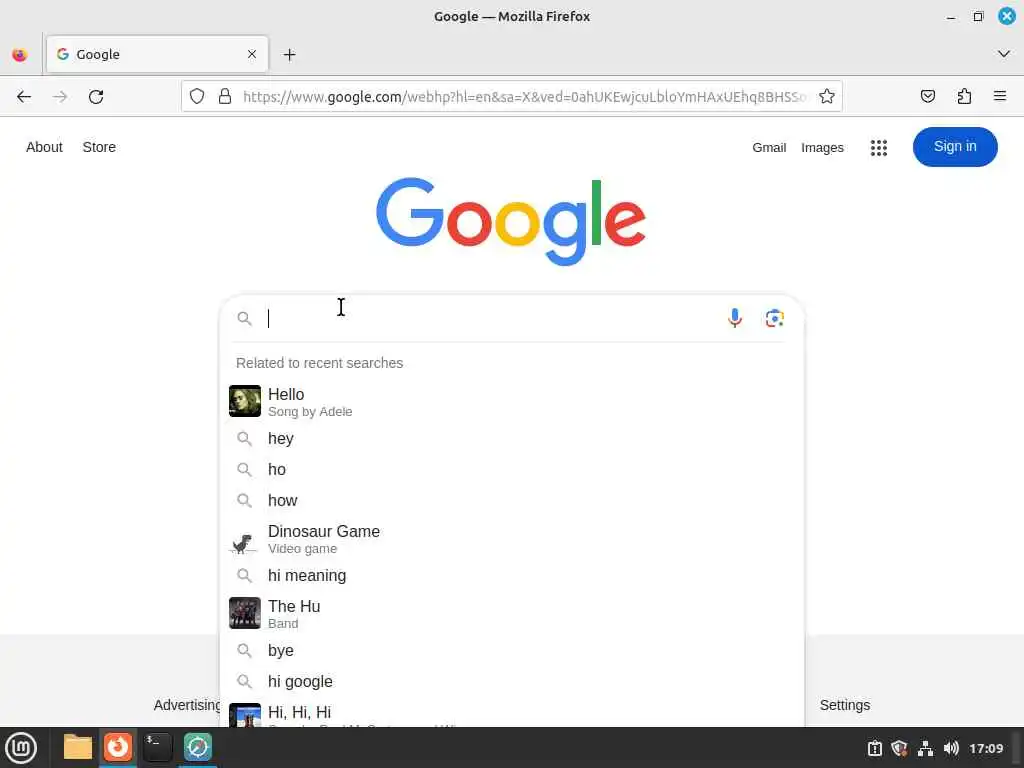The height and width of the screenshot is (768, 1024).
Task: Reload the page with the refresh icon
Action: click(x=96, y=97)
